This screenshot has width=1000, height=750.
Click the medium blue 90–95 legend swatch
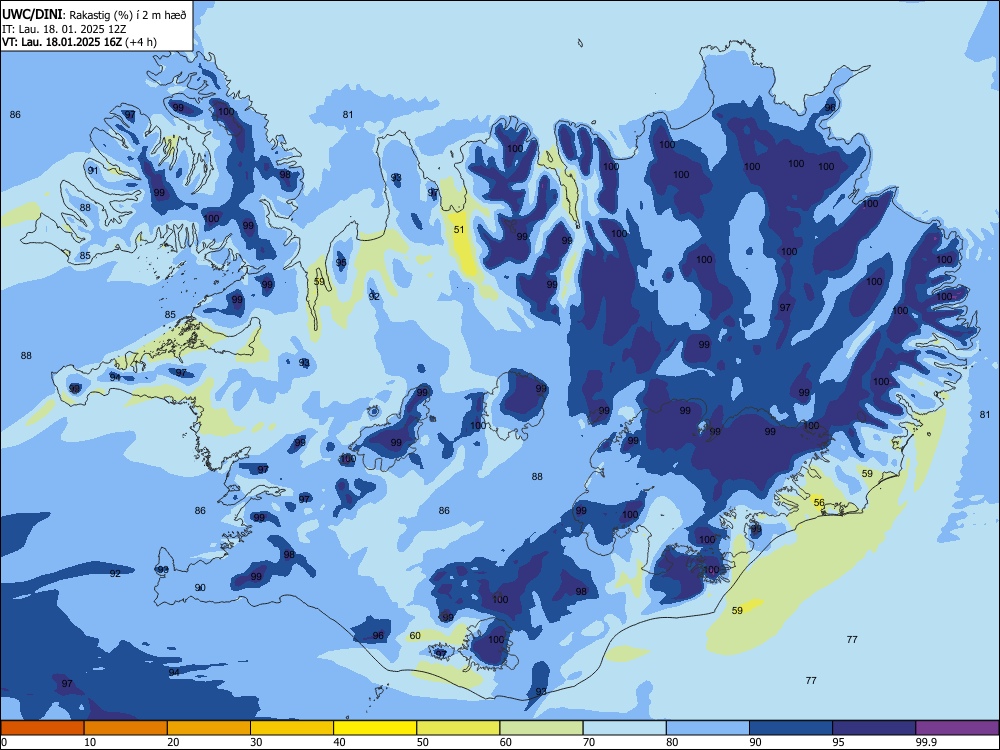point(791,728)
